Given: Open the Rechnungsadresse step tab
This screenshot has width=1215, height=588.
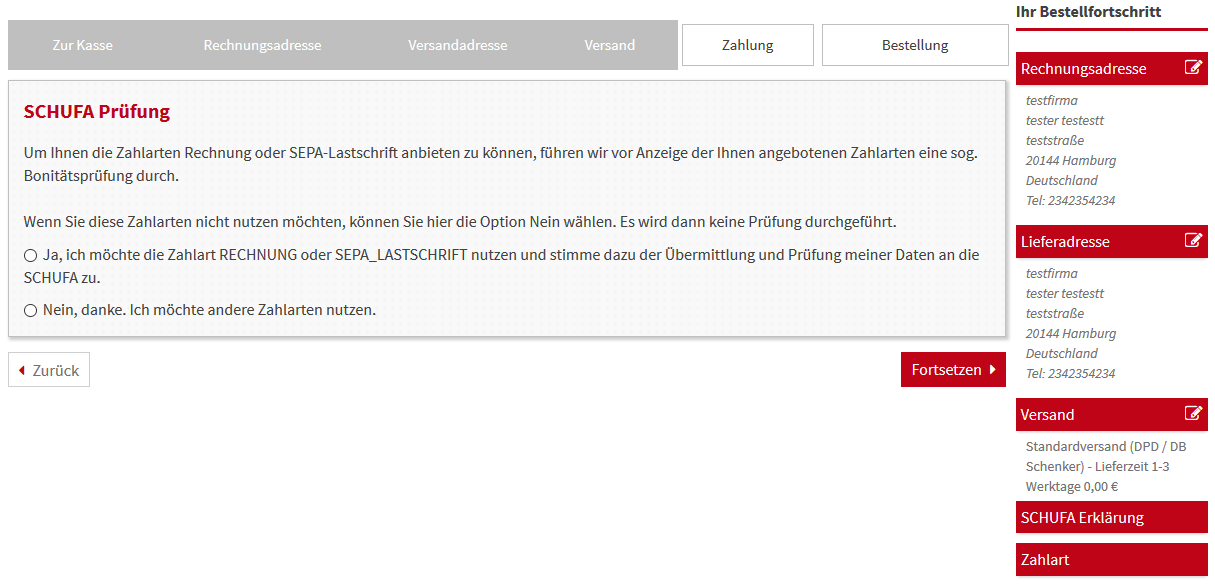Looking at the screenshot, I should point(262,45).
